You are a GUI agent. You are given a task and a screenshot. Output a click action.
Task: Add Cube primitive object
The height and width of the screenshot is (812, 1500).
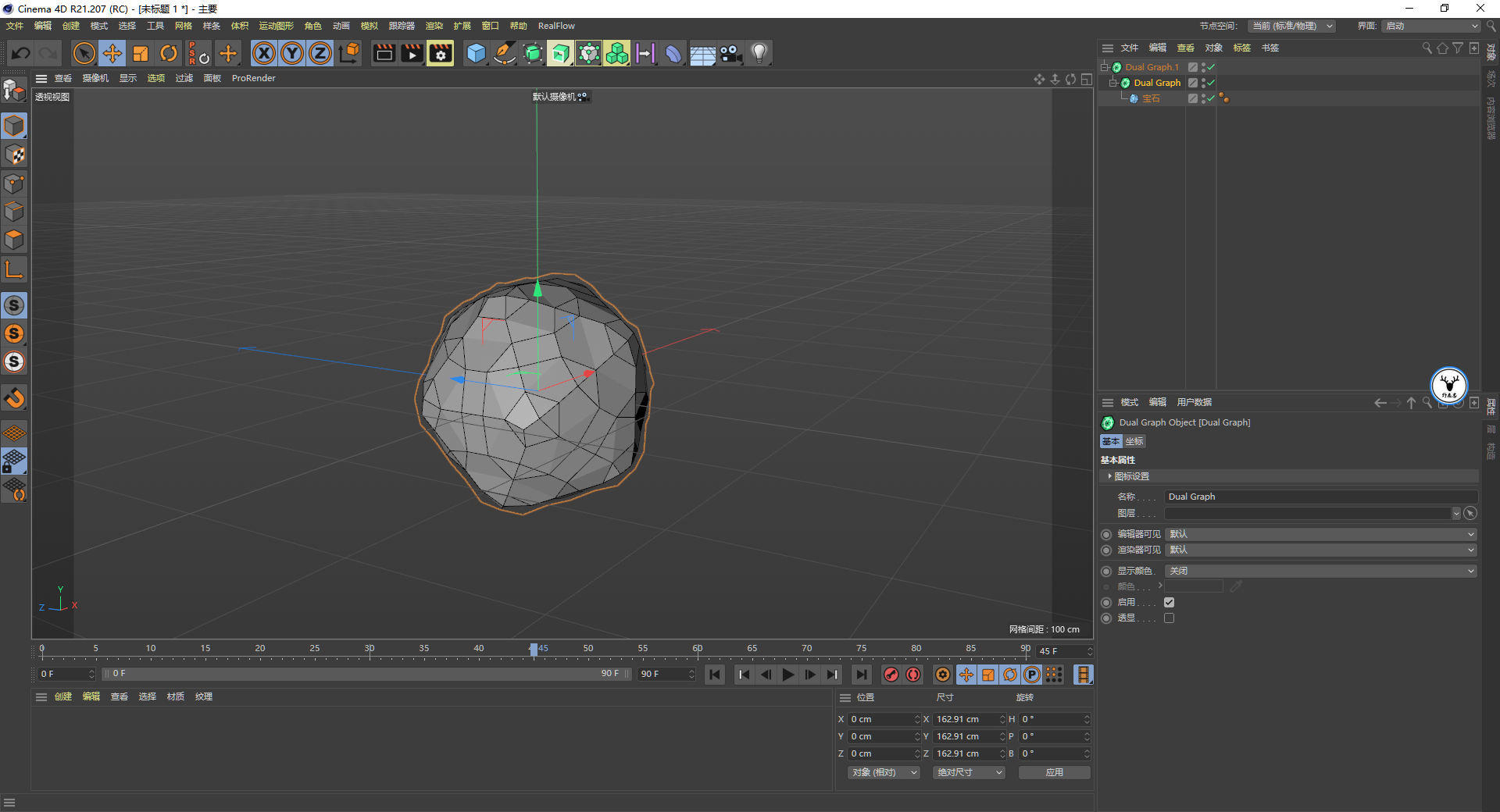click(x=476, y=53)
